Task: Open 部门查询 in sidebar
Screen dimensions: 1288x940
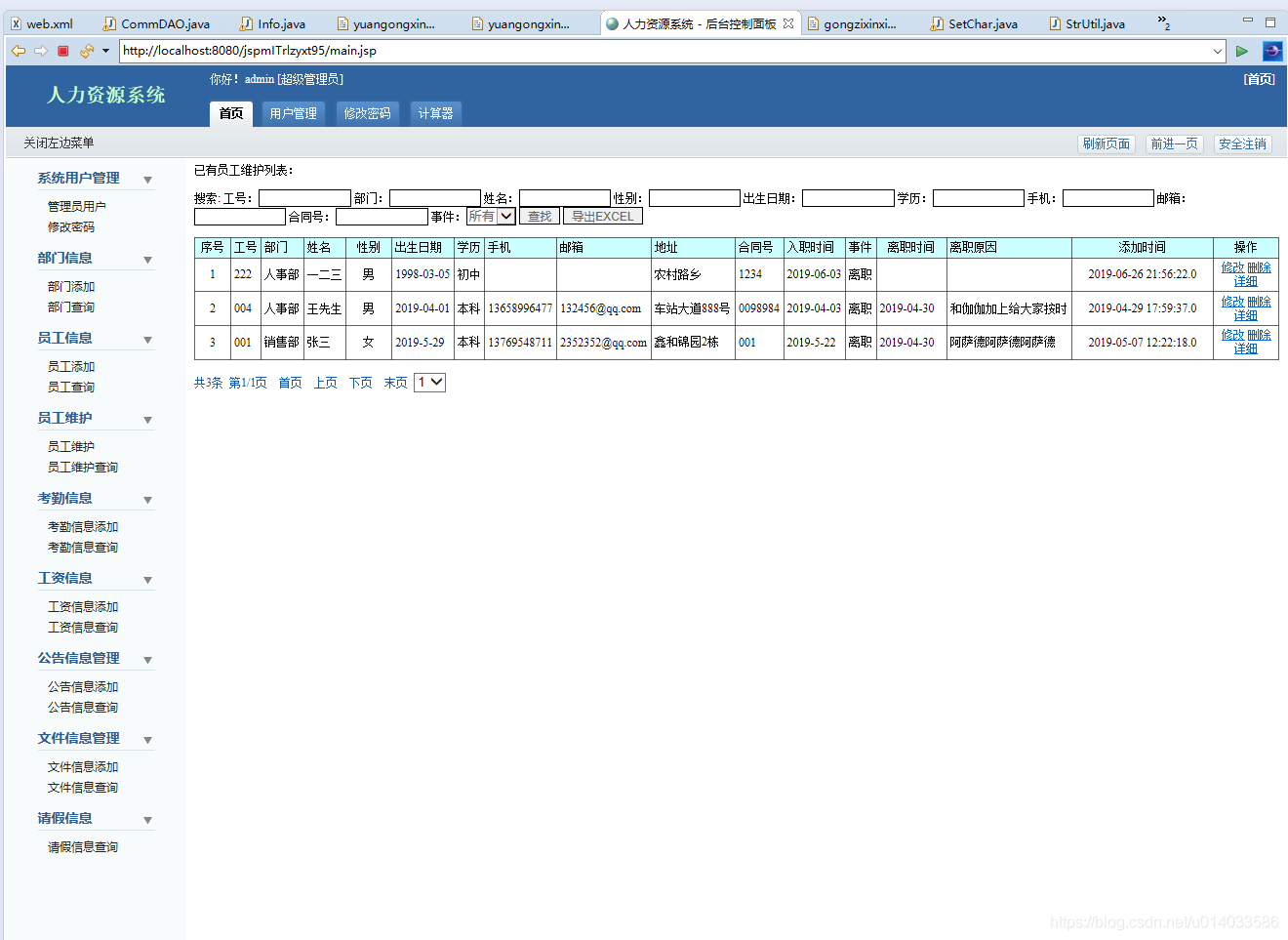Action: pos(71,307)
